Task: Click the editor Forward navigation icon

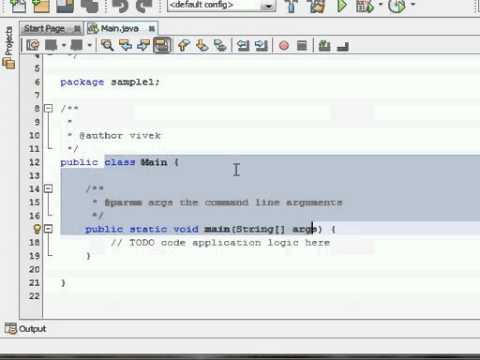Action: tap(77, 45)
